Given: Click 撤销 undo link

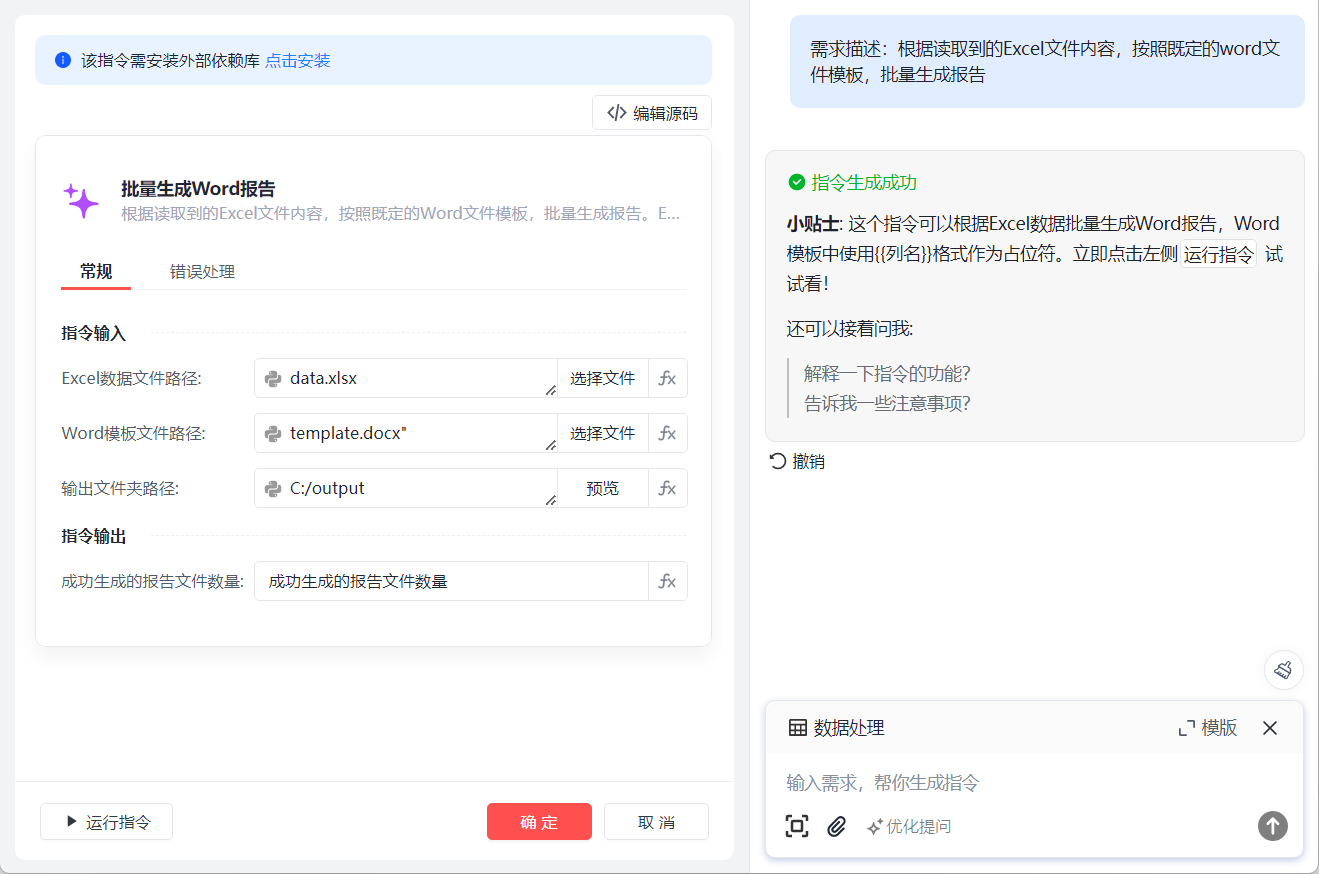Looking at the screenshot, I should tap(797, 461).
